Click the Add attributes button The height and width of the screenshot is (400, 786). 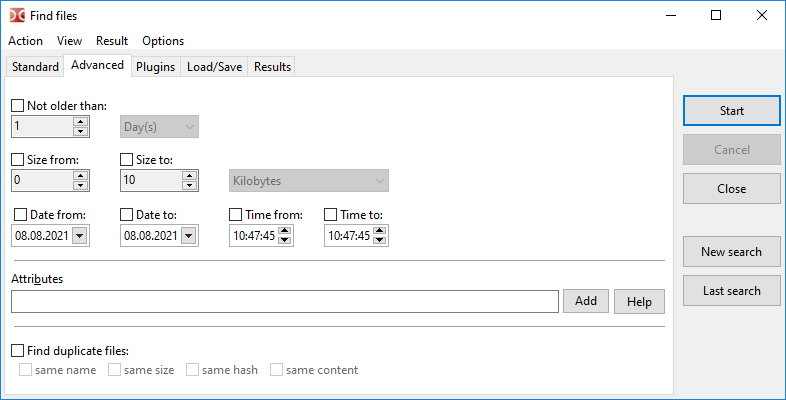(x=585, y=301)
